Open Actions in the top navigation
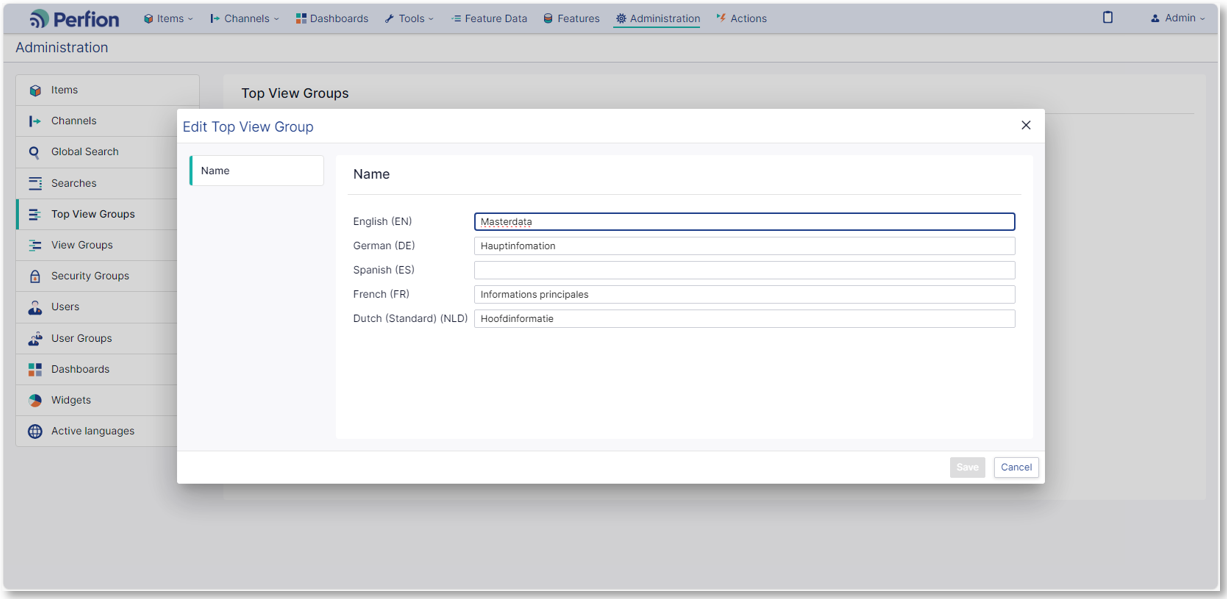1227x599 pixels. coord(741,19)
